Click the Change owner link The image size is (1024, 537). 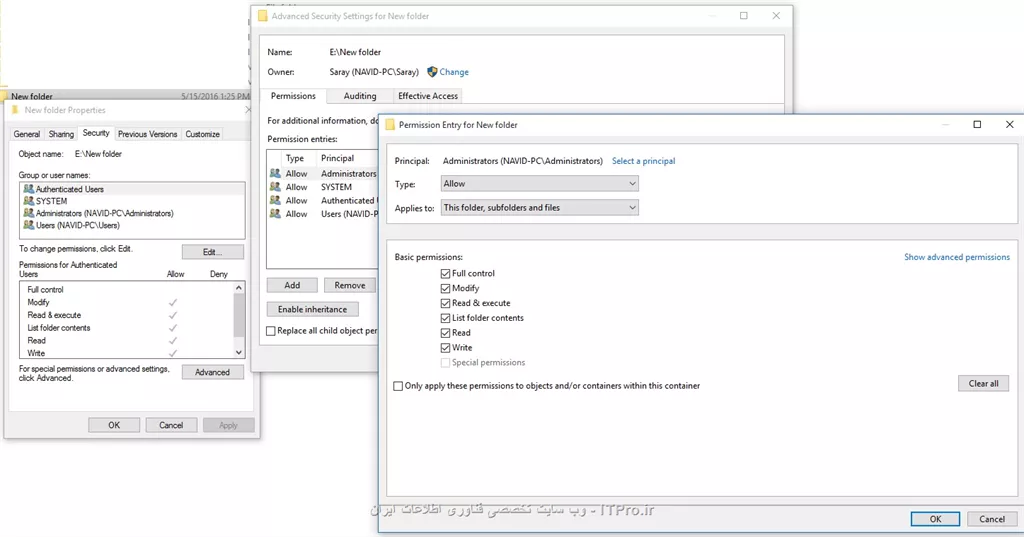tap(454, 72)
